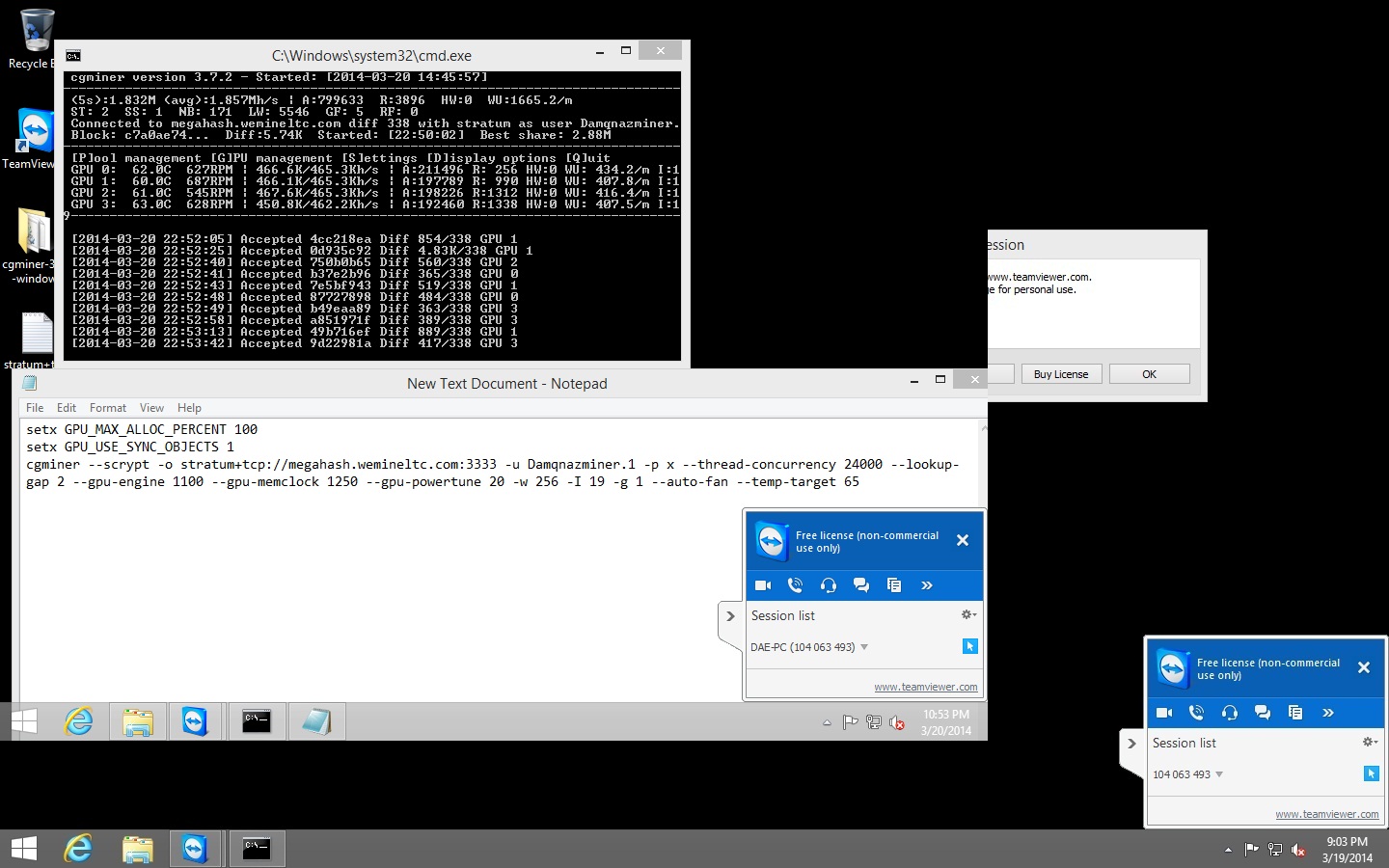
Task: Expand more functions chevrons in DAE-PC panel
Action: point(927,585)
